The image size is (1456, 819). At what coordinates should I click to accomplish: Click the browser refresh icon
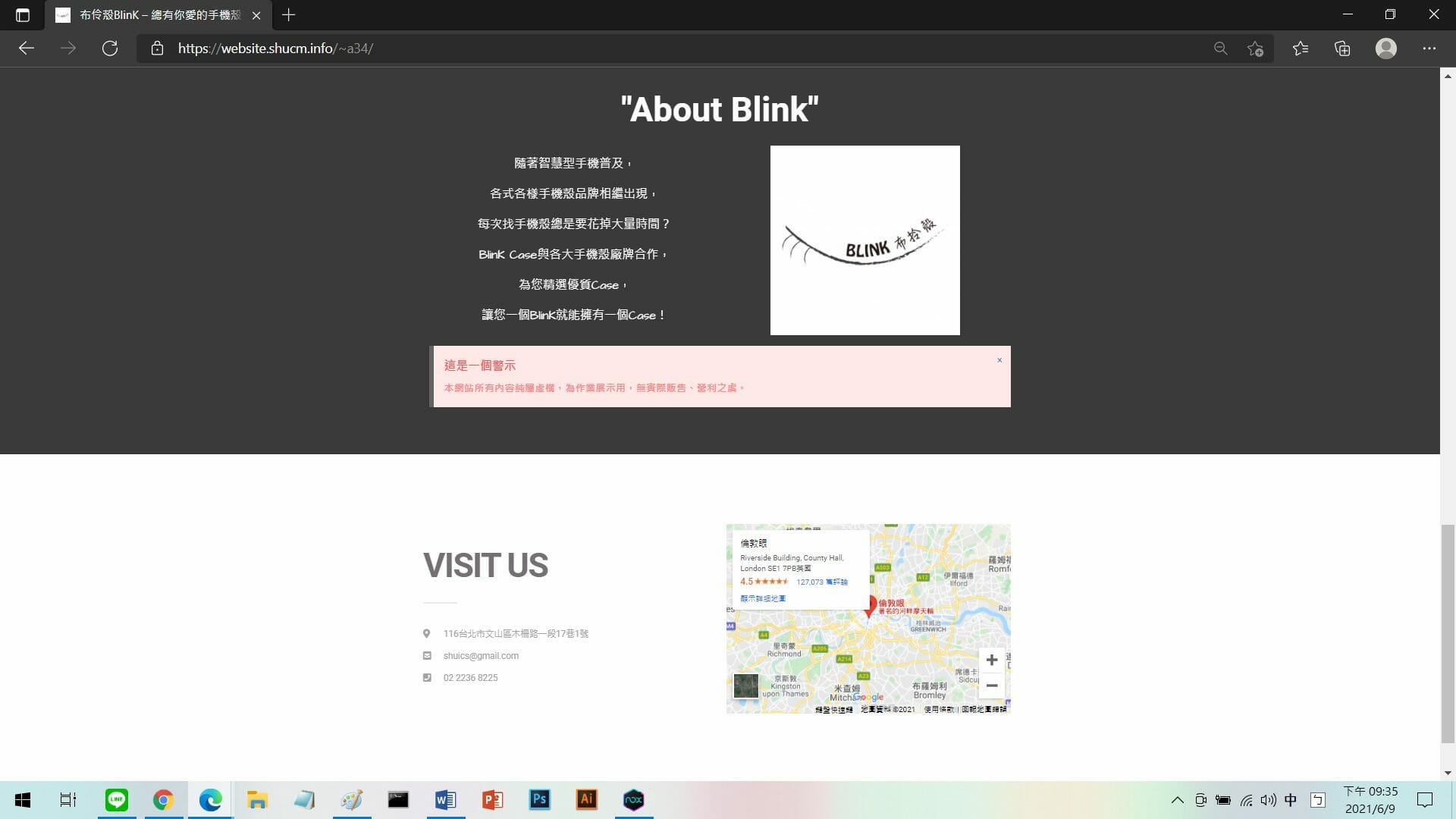(x=110, y=49)
